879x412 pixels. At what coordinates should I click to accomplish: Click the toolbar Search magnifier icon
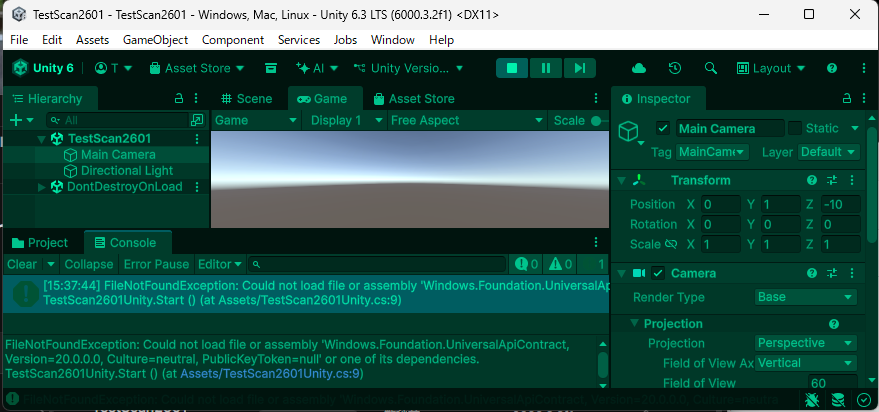tap(711, 68)
